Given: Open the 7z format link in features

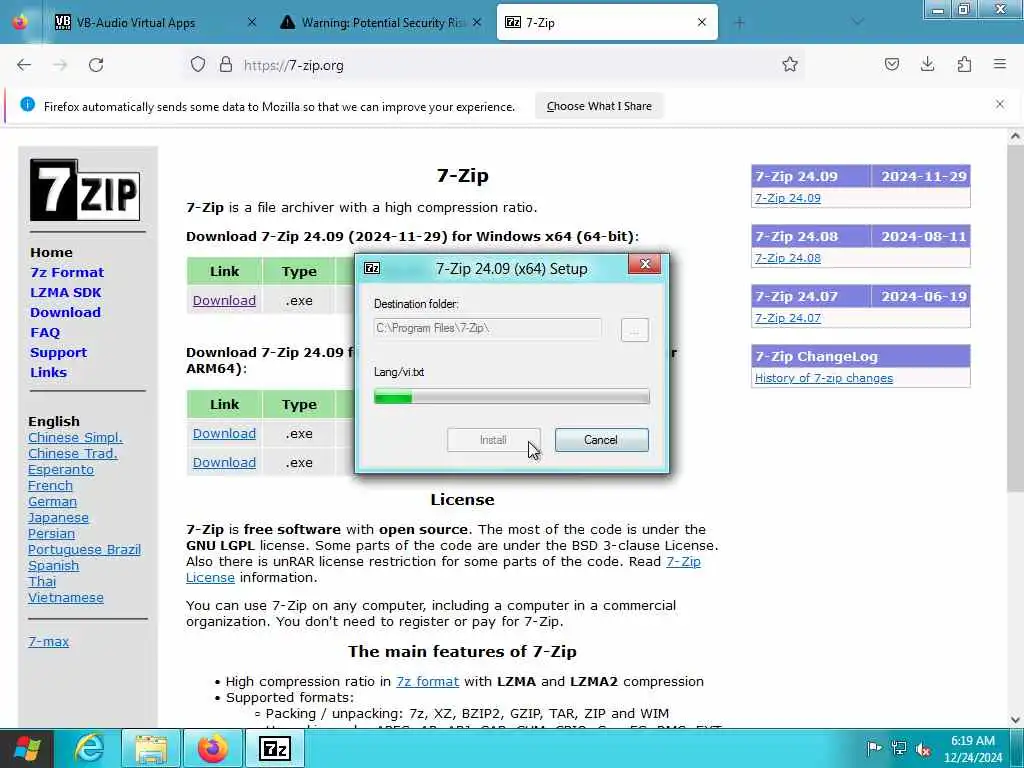Looking at the screenshot, I should click(x=427, y=681).
